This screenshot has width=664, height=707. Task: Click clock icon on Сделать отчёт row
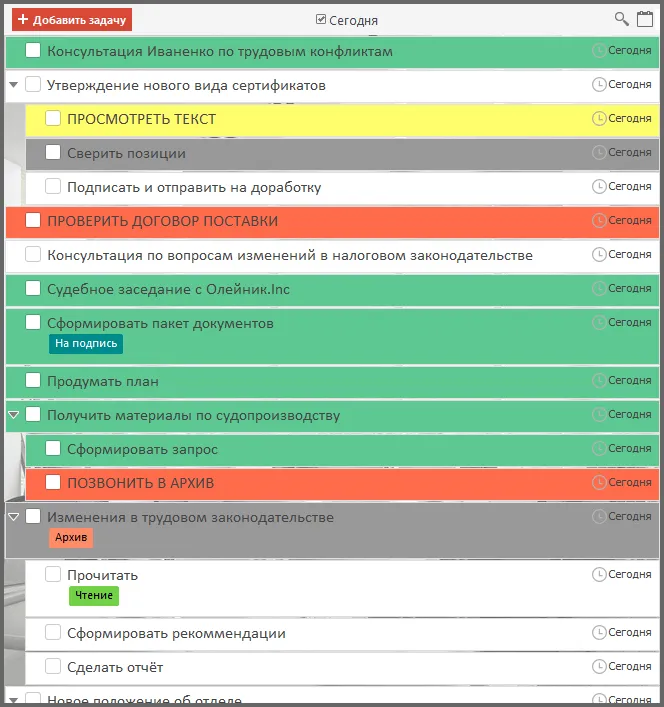pyautogui.click(x=599, y=666)
